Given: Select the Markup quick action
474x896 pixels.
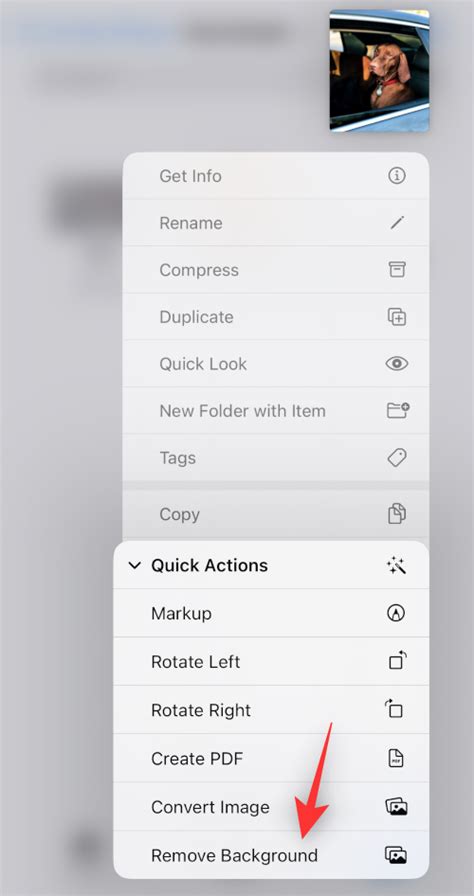Looking at the screenshot, I should tap(271, 613).
